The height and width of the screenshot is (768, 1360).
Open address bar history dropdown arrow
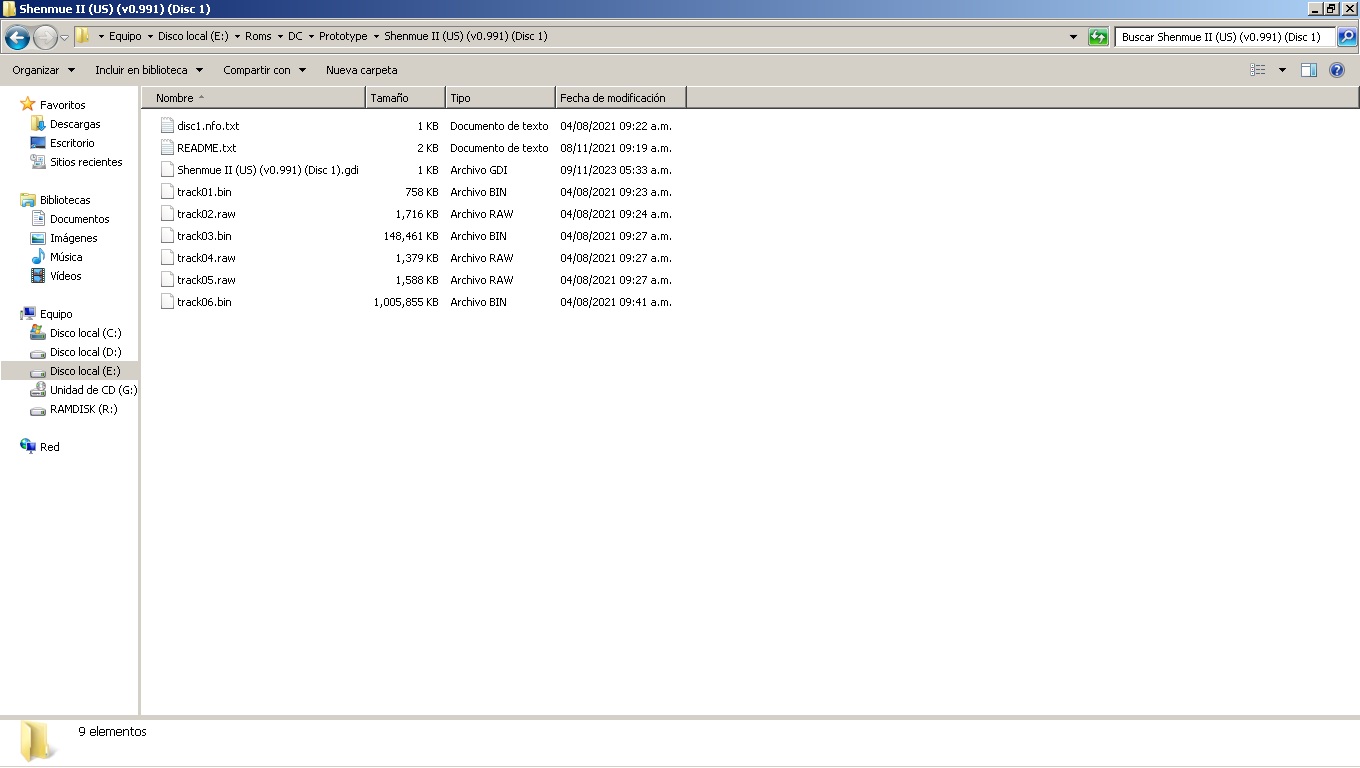[x=1074, y=37]
